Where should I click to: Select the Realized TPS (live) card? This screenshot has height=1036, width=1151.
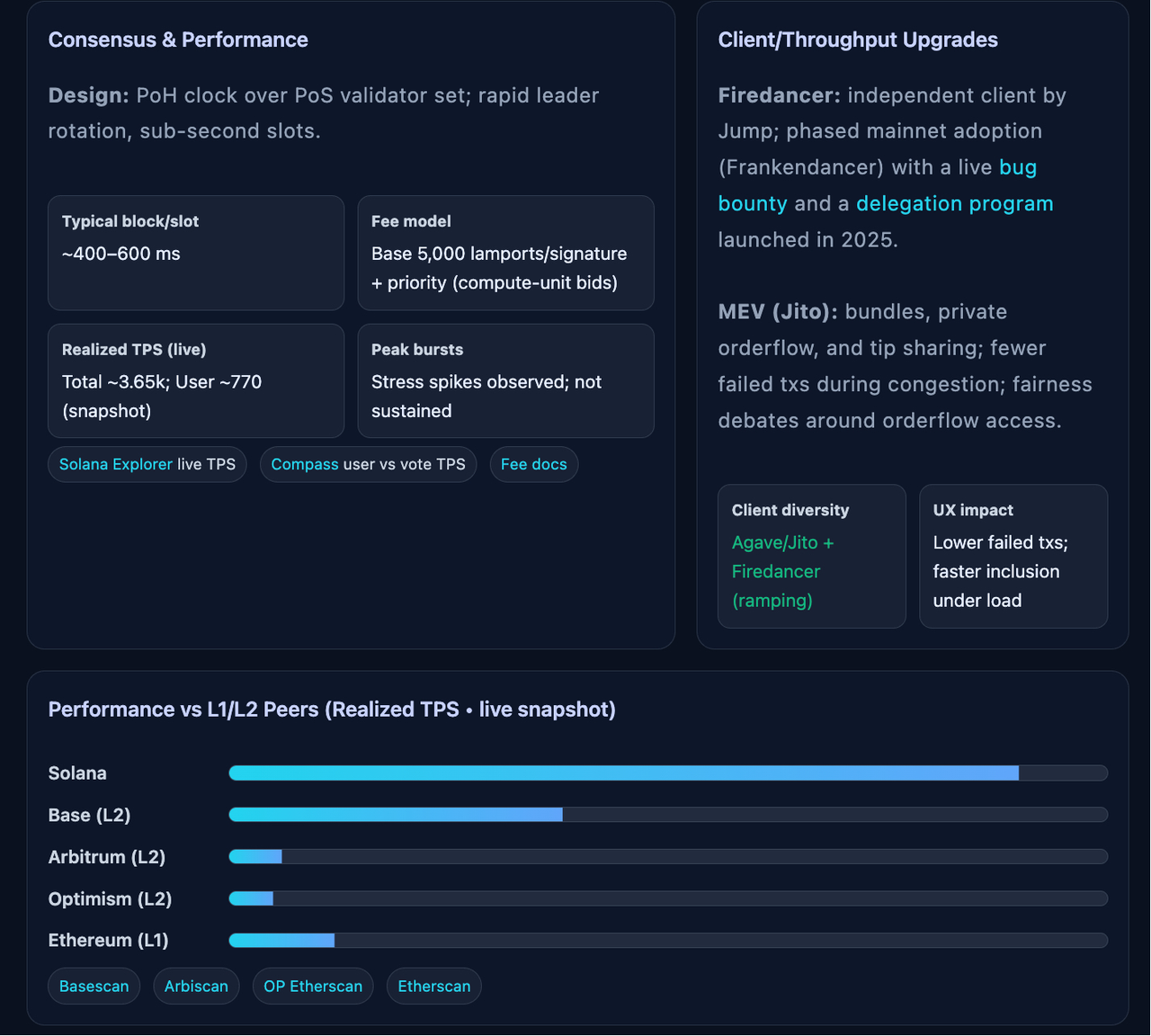196,380
